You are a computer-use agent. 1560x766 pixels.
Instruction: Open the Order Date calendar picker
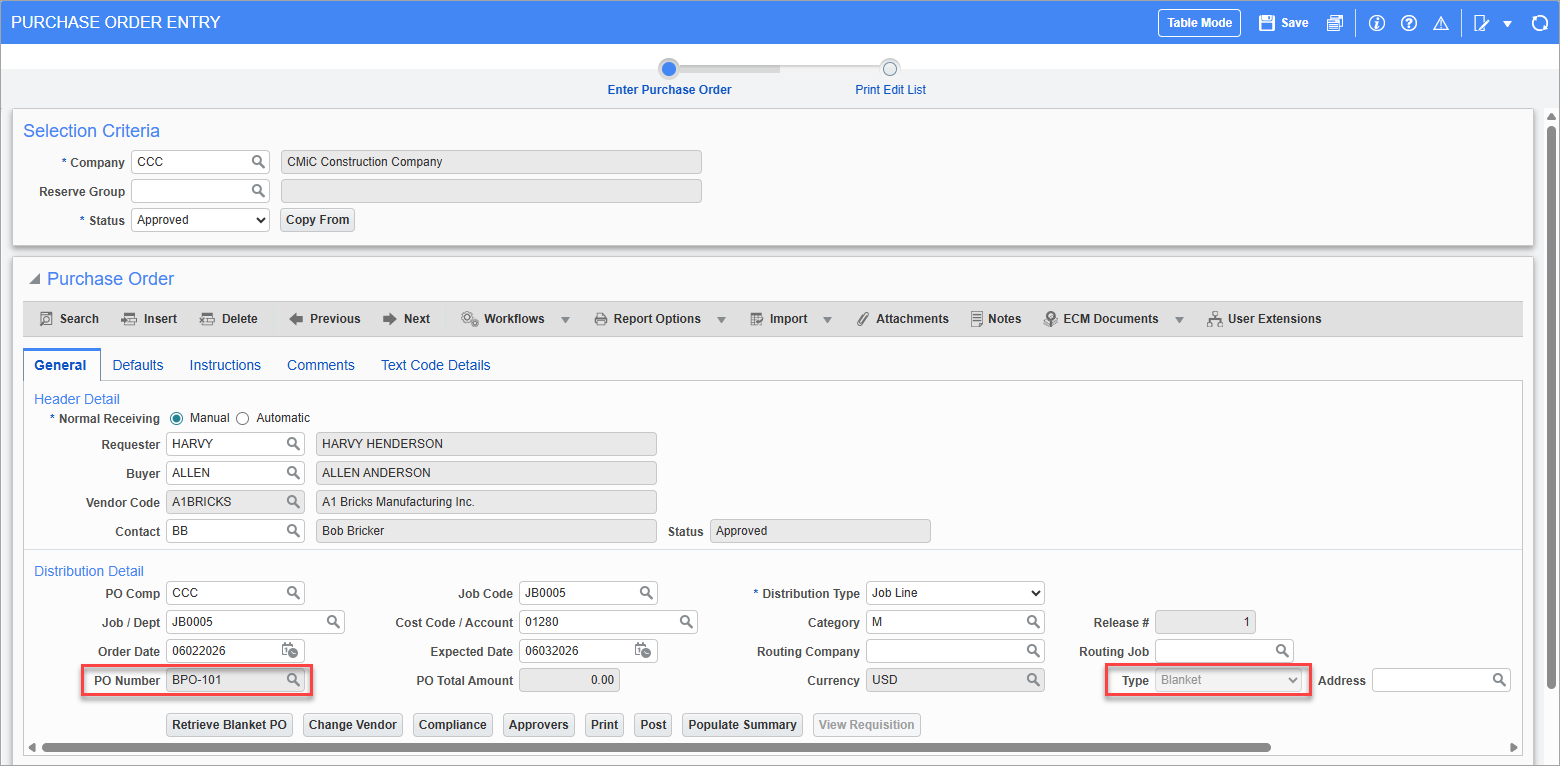[291, 651]
